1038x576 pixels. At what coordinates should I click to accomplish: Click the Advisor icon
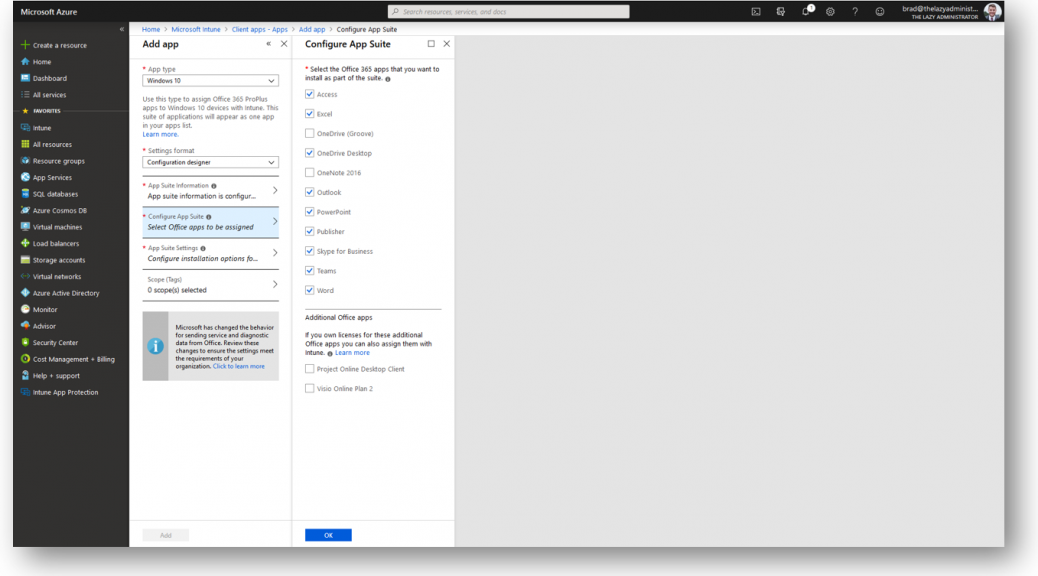coord(25,326)
